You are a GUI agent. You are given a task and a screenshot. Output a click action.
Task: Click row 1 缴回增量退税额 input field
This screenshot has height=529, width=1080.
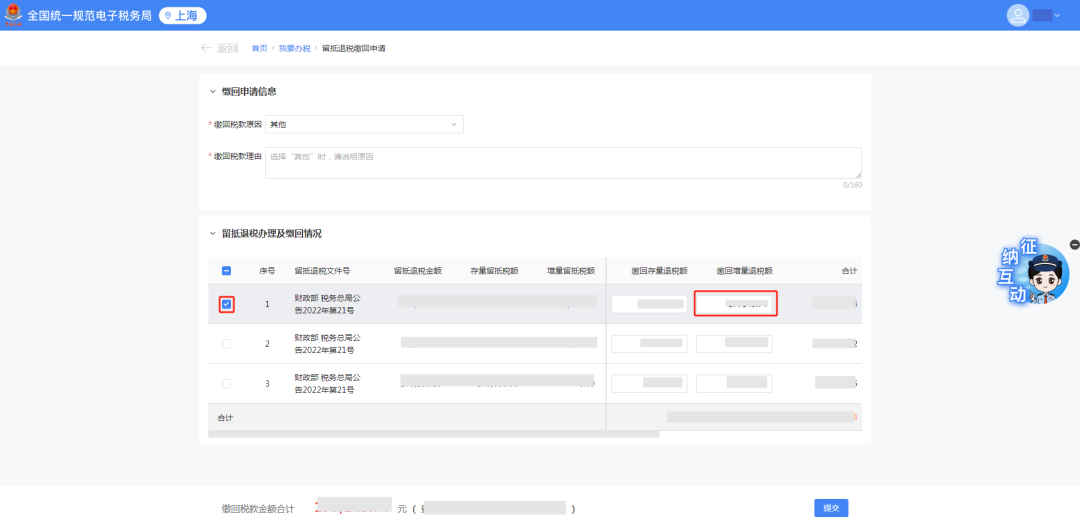click(736, 303)
